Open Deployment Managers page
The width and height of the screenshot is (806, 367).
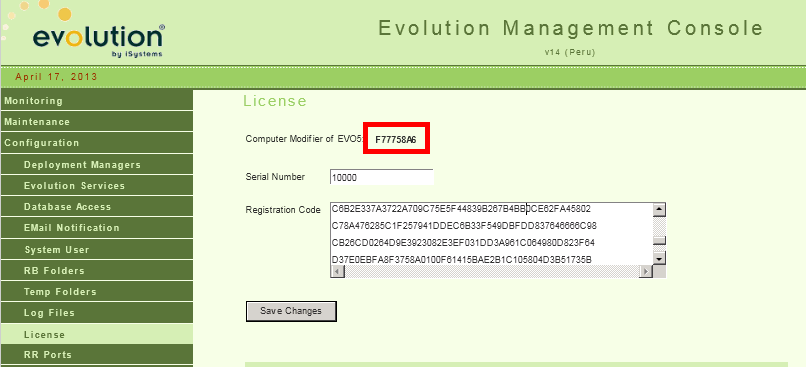coord(97,164)
